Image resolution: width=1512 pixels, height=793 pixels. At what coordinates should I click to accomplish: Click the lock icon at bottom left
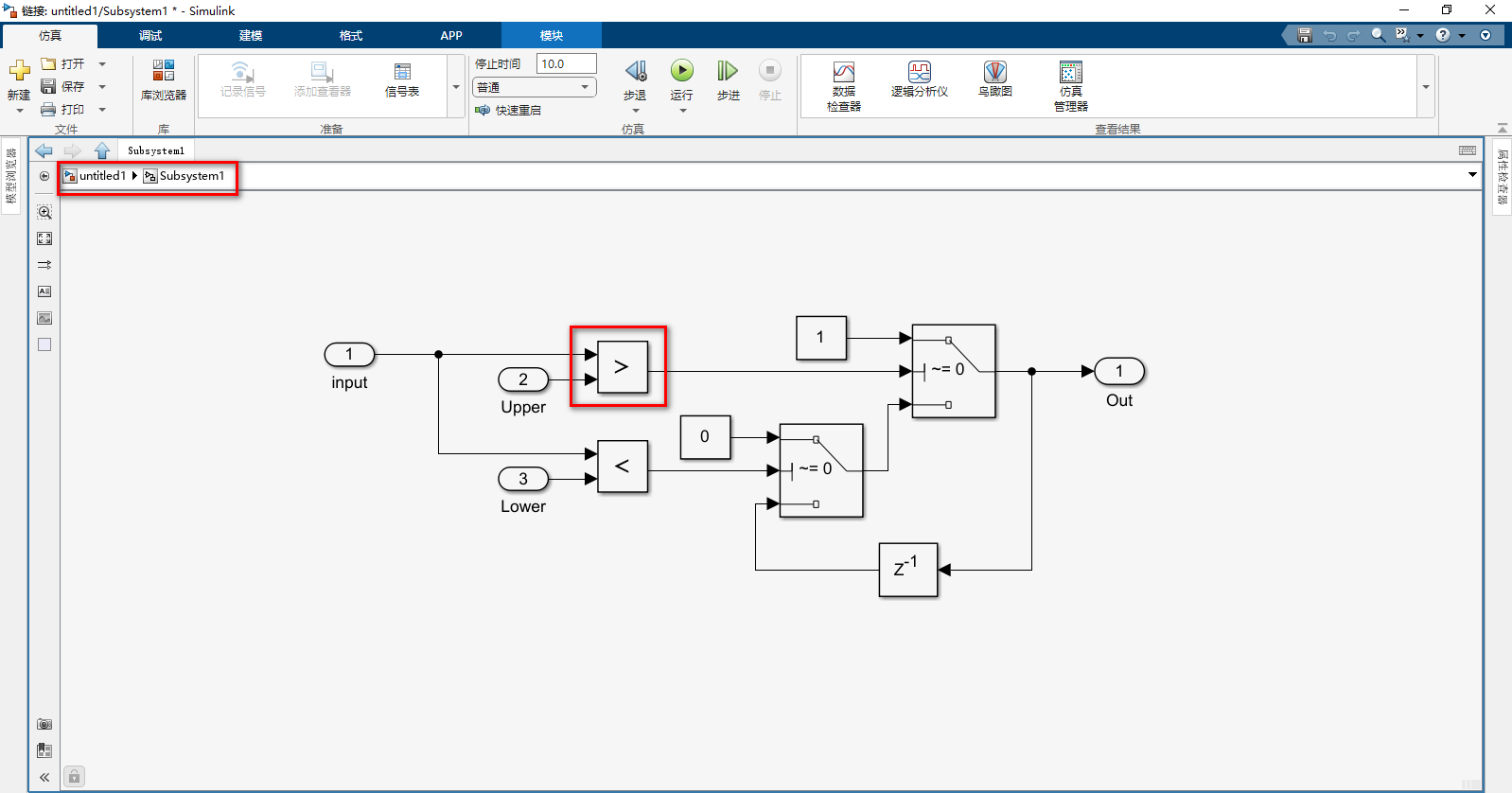click(75, 777)
